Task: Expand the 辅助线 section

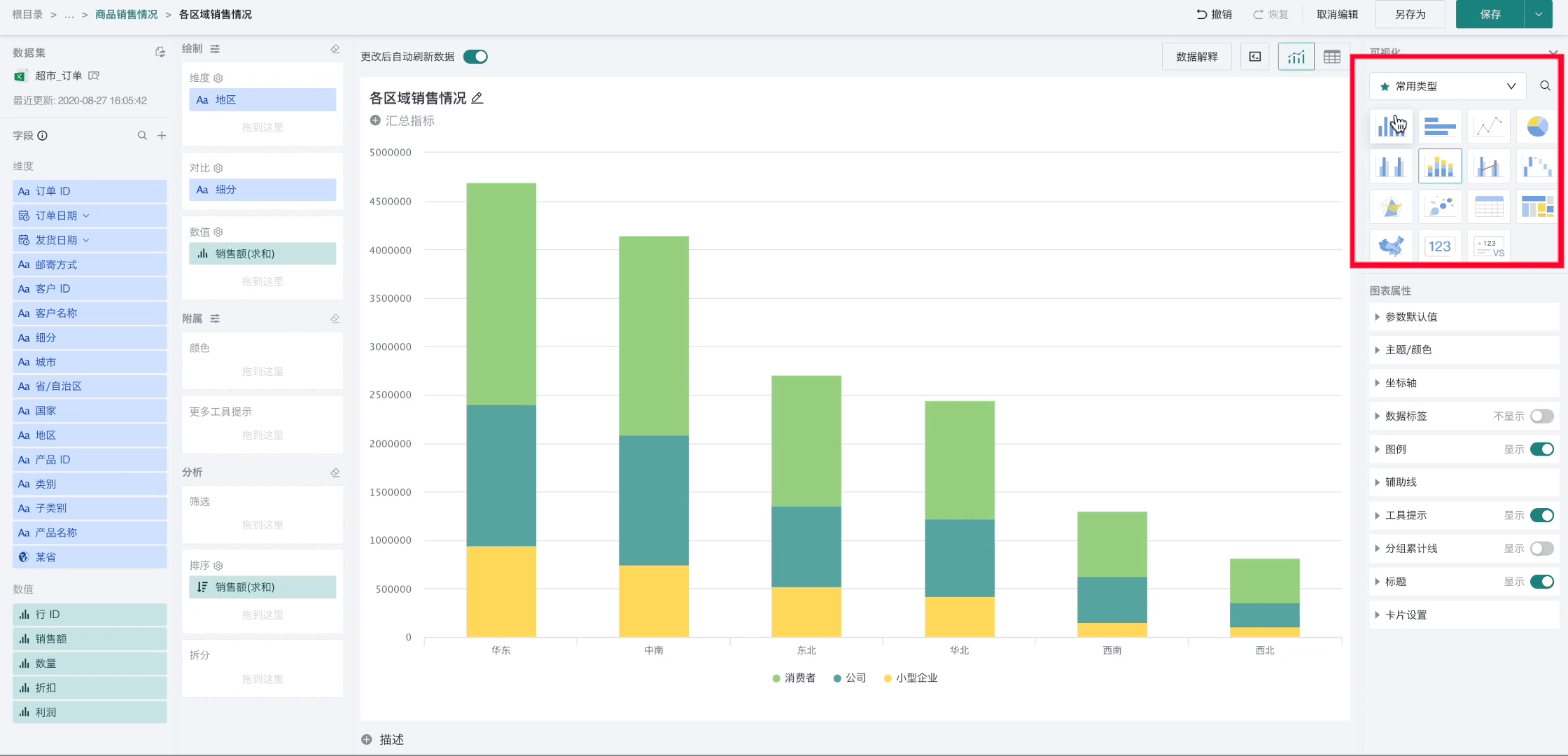Action: (1464, 482)
